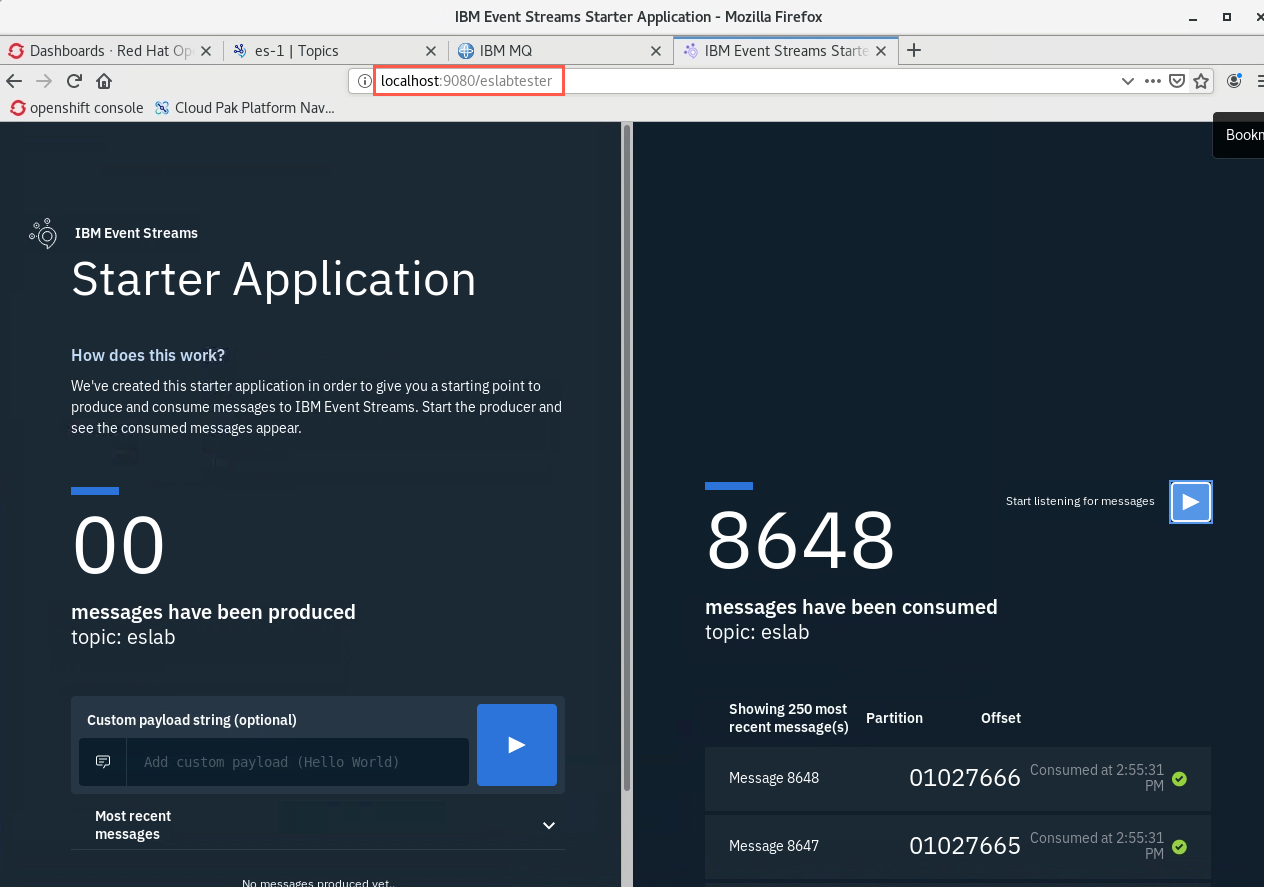
Task: Click the Message 8648 row
Action: [957, 778]
